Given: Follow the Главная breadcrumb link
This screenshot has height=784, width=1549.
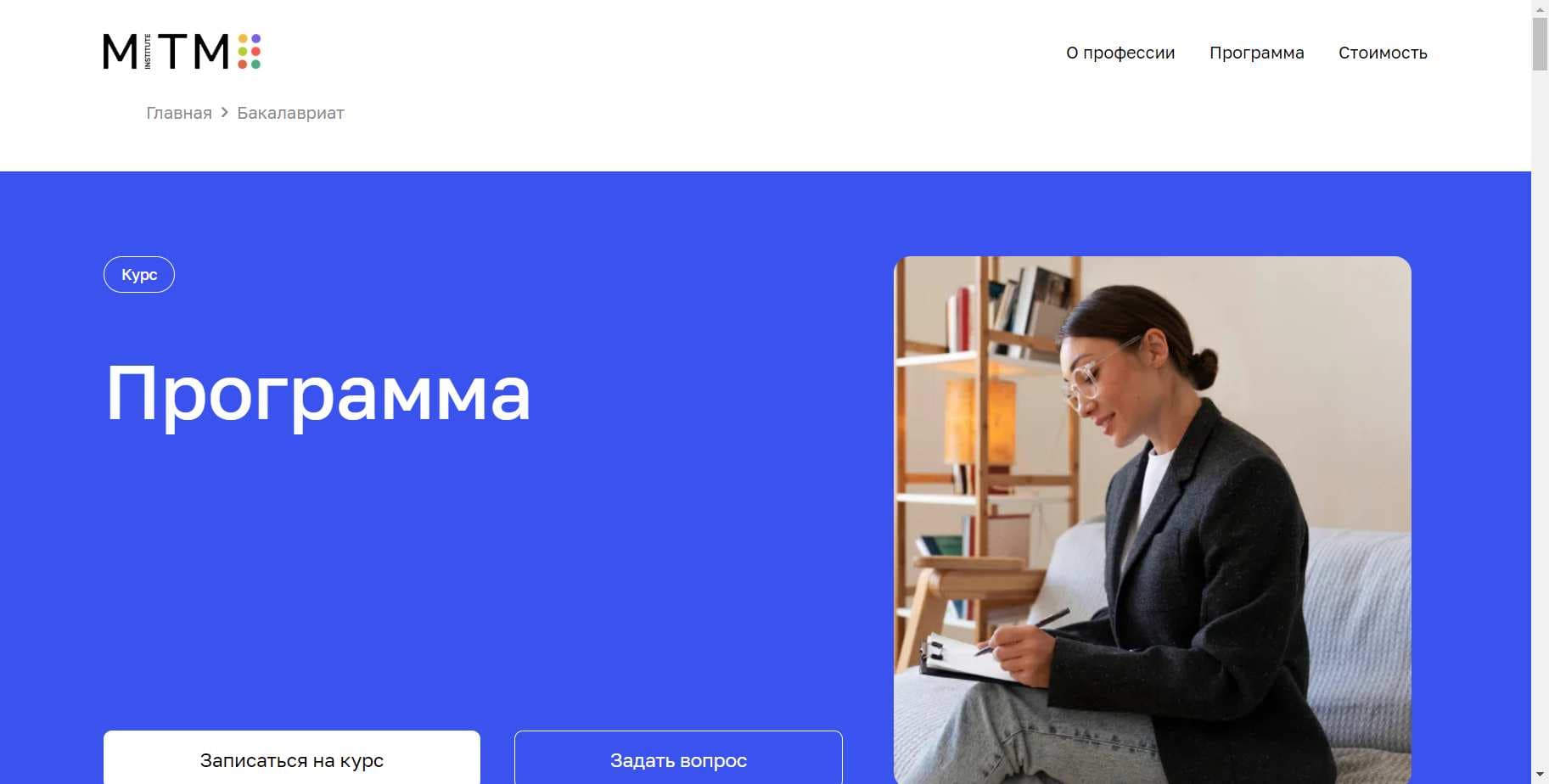Looking at the screenshot, I should point(179,113).
